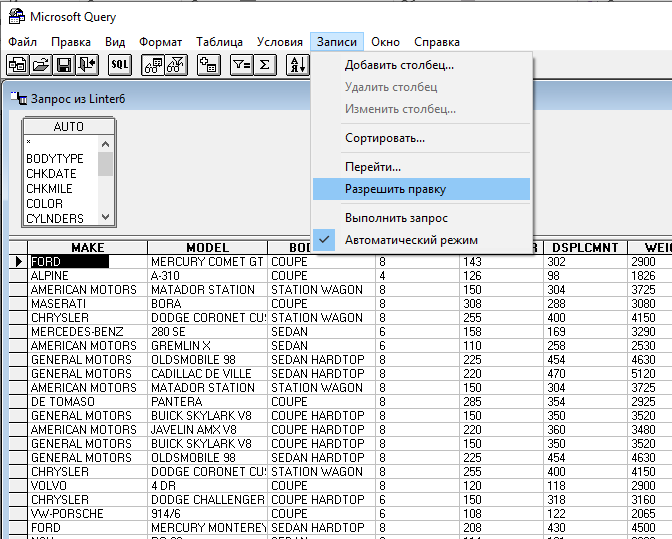The width and height of the screenshot is (672, 539).
Task: Click the Sigma totals icon
Action: point(265,65)
